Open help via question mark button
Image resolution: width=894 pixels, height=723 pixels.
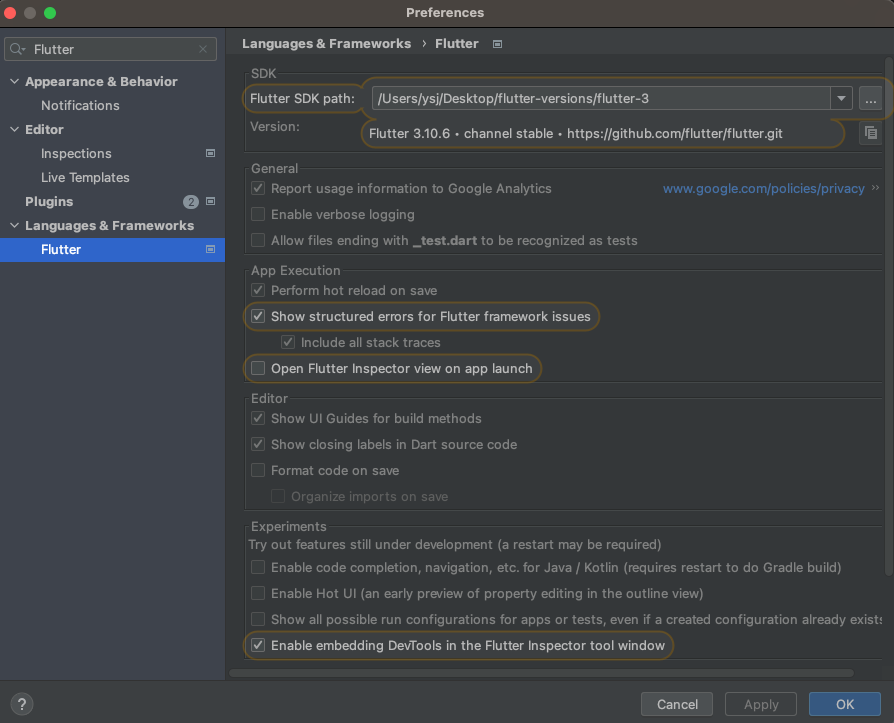tap(22, 704)
